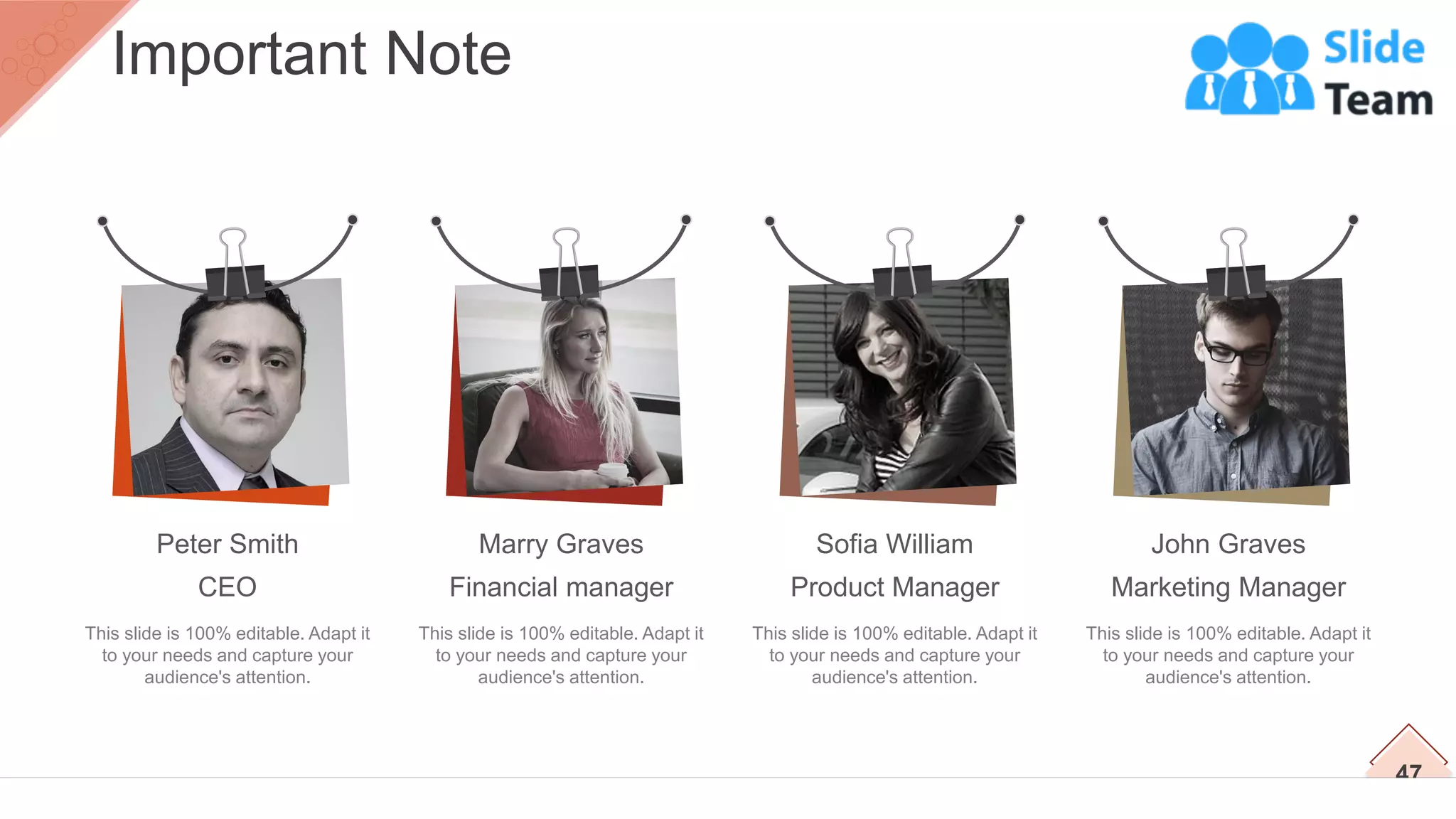
Task: Click the "Slide Team" logo text
Action: (x=1376, y=73)
